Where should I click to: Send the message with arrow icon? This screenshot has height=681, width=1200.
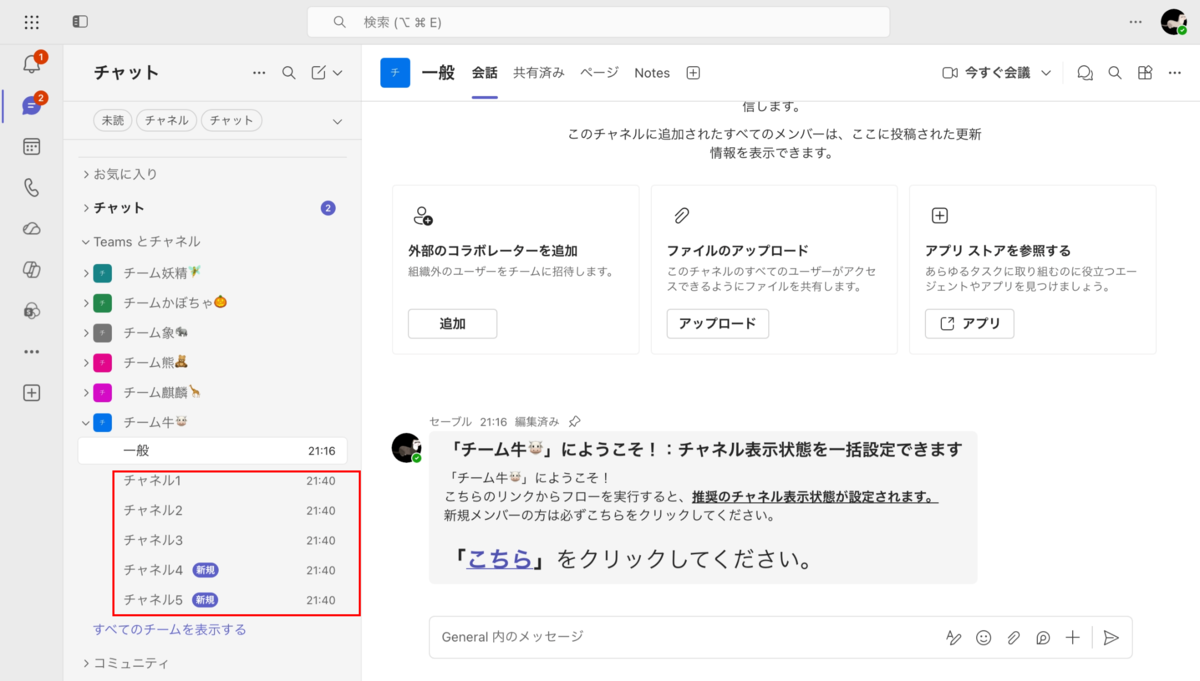[x=1111, y=637]
